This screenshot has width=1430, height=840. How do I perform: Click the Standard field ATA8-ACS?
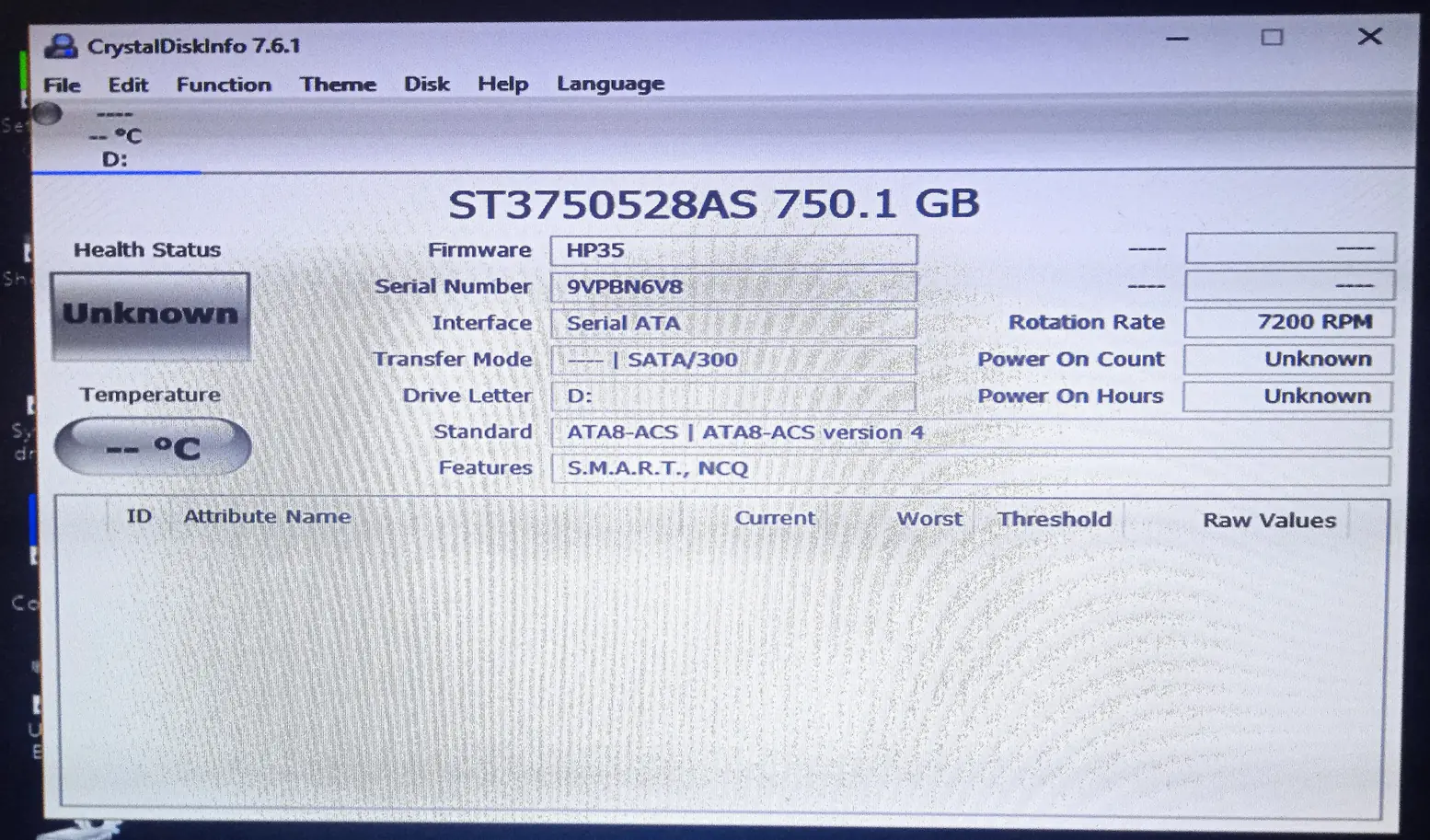(x=970, y=432)
